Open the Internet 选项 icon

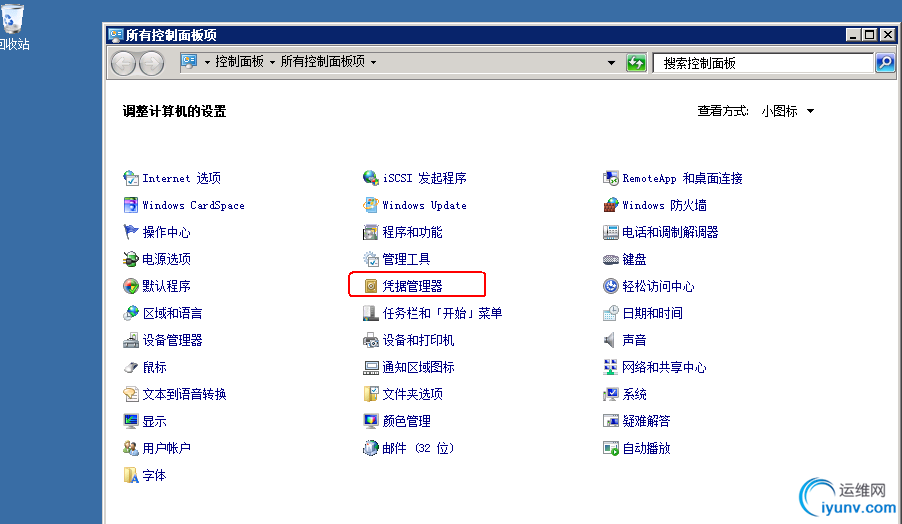(x=131, y=178)
